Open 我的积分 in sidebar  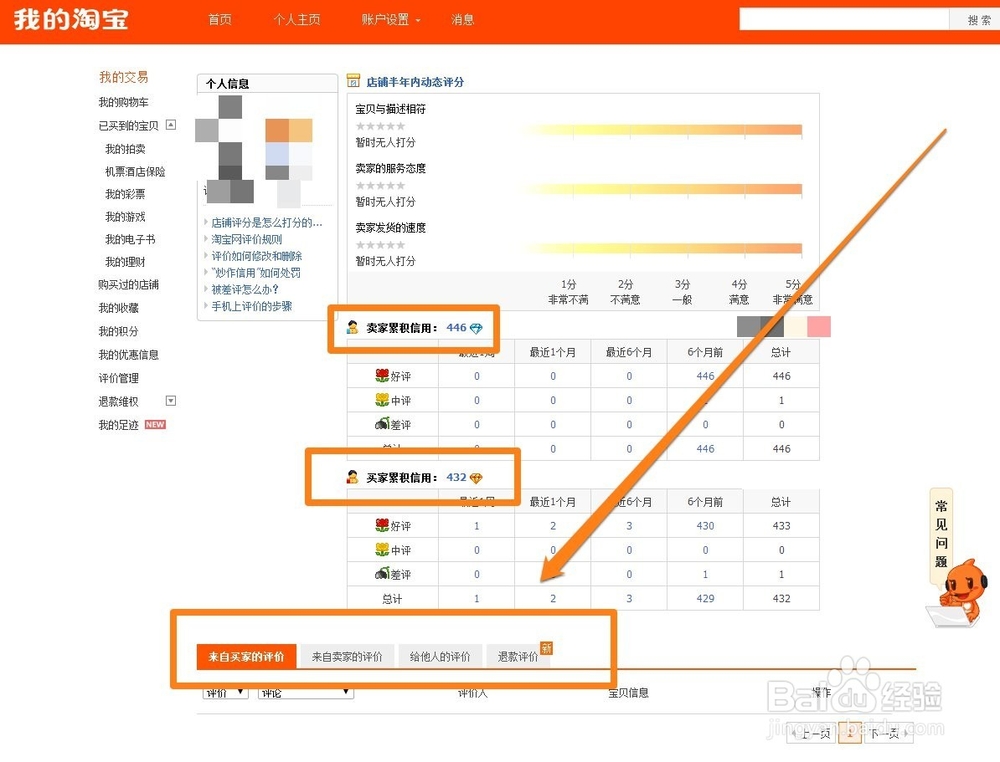(x=119, y=331)
